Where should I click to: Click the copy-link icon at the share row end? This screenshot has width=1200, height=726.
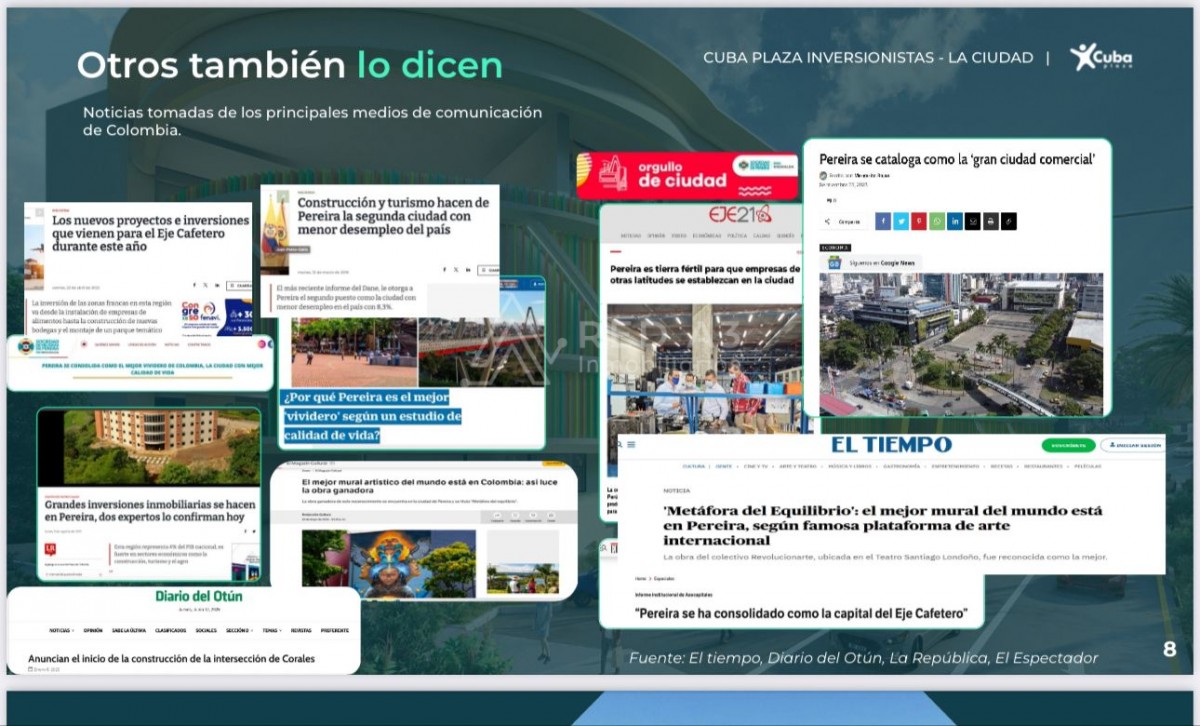tap(1009, 221)
